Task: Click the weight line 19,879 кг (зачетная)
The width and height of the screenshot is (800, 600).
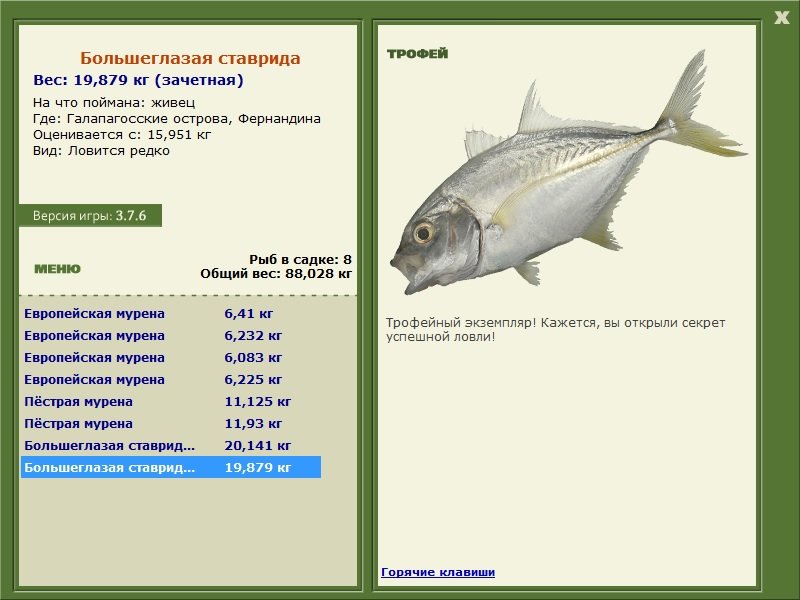Action: pos(140,79)
